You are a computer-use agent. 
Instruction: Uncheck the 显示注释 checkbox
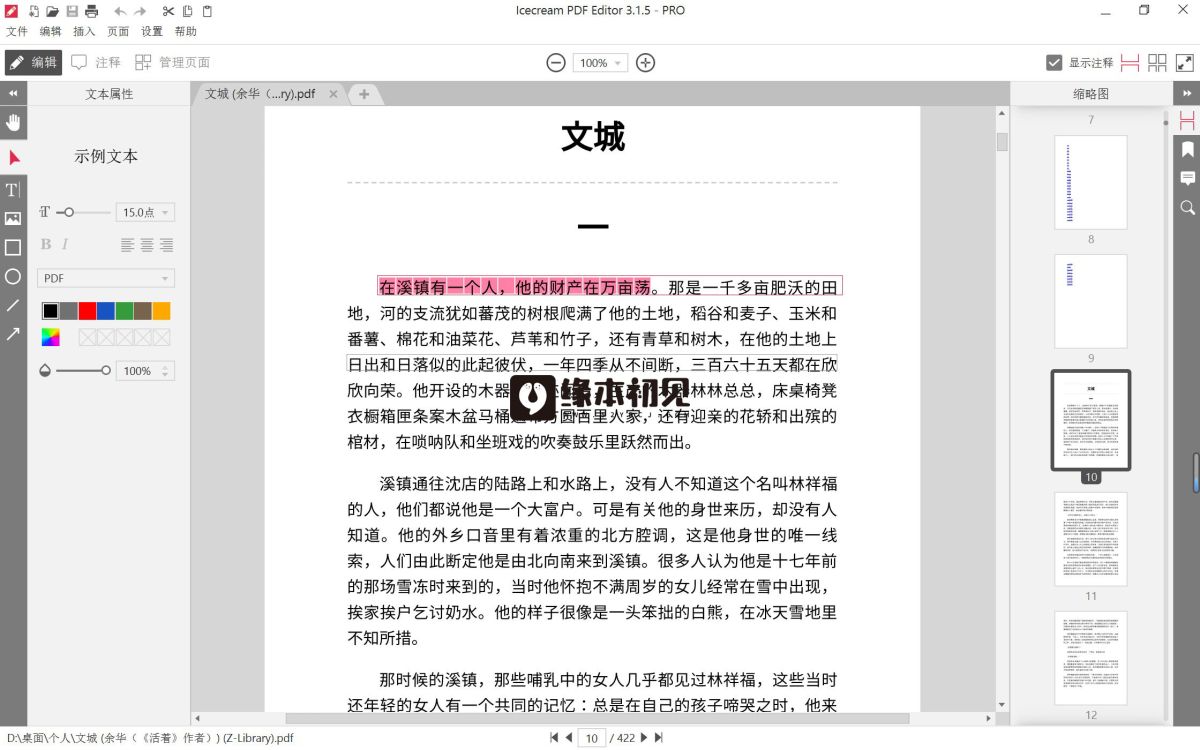[x=1054, y=63]
